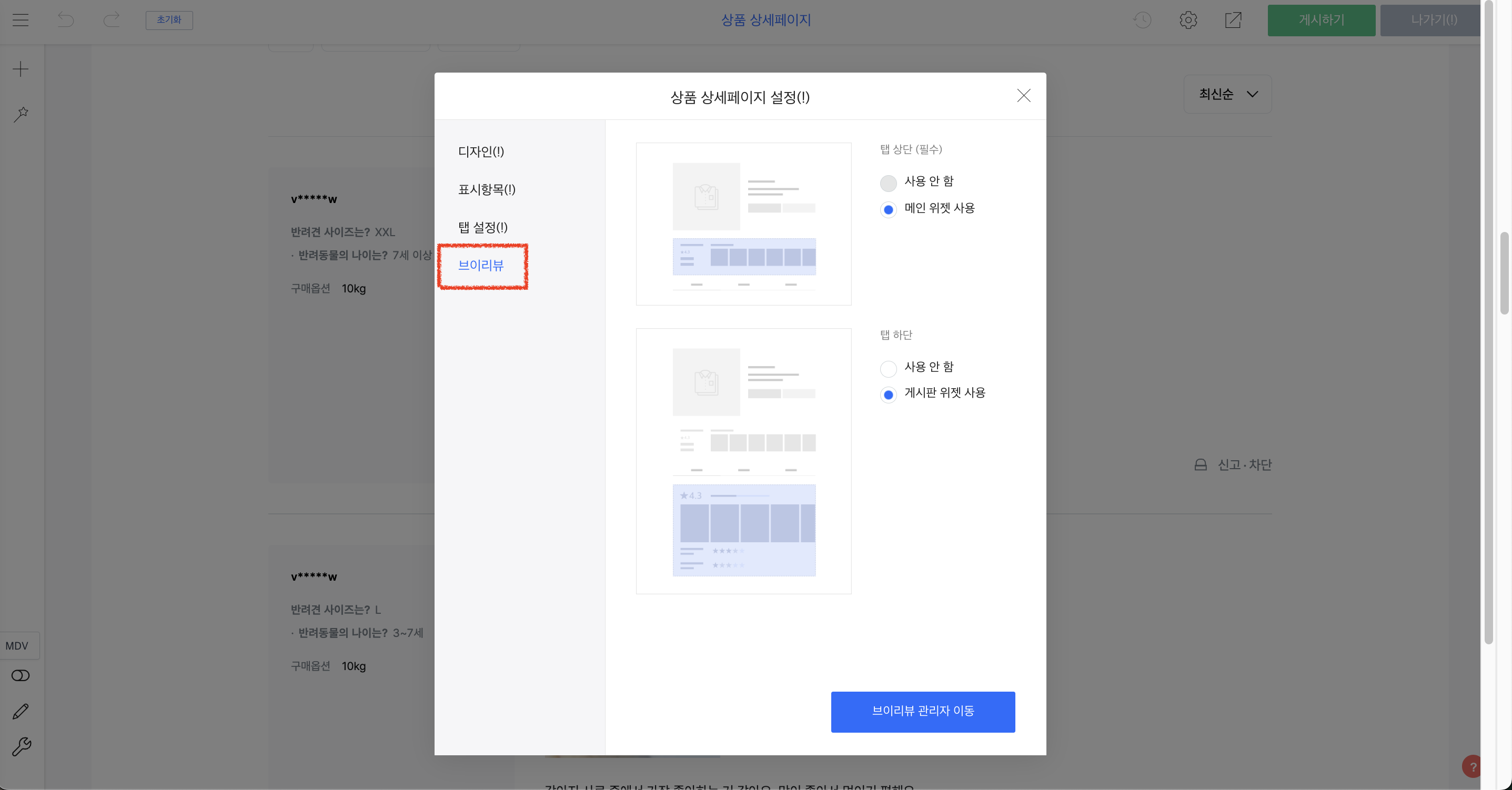1512x790 pixels.
Task: Click the open-in-new-window preview icon
Action: [x=1233, y=20]
